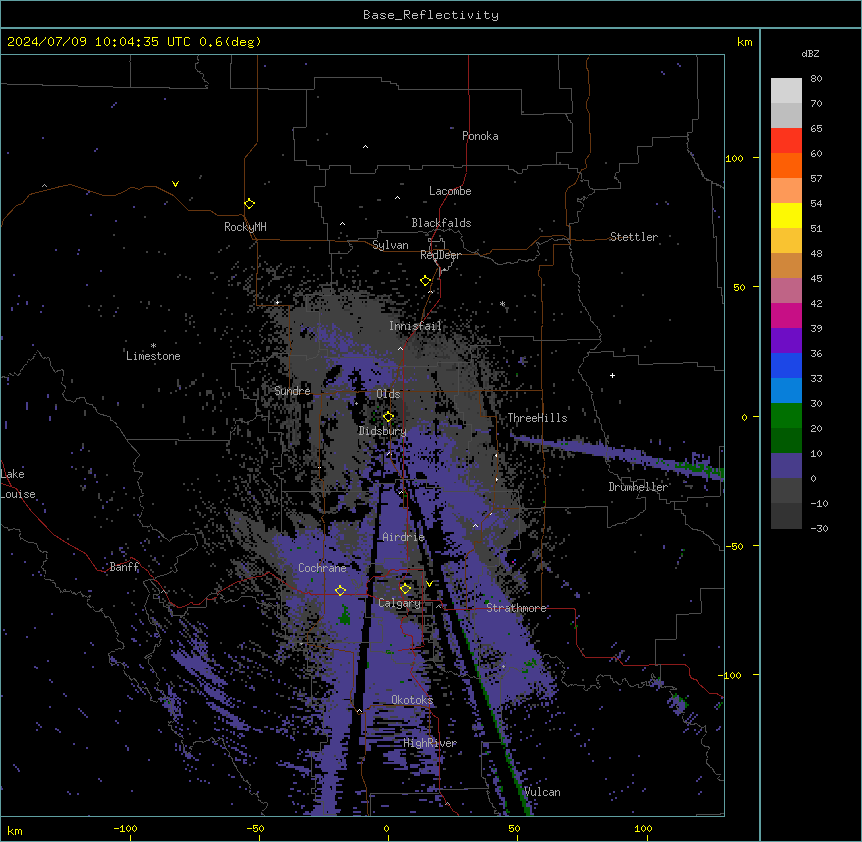The width and height of the screenshot is (862, 842).
Task: Click the RedDeer city label
Action: point(440,255)
